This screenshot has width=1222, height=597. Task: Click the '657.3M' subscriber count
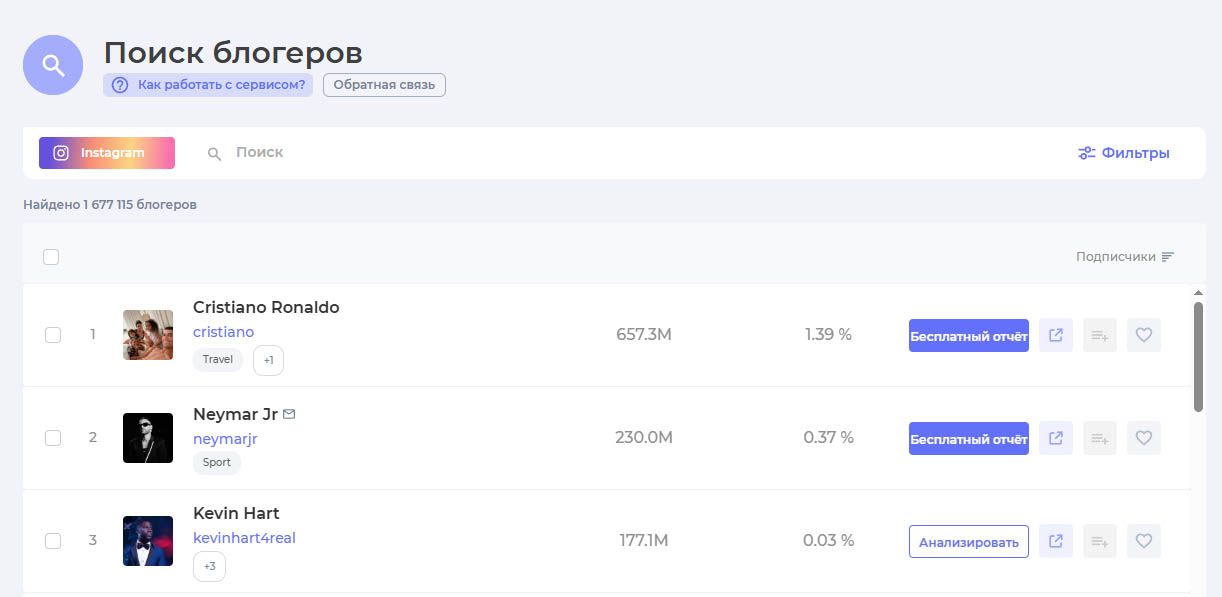[644, 334]
